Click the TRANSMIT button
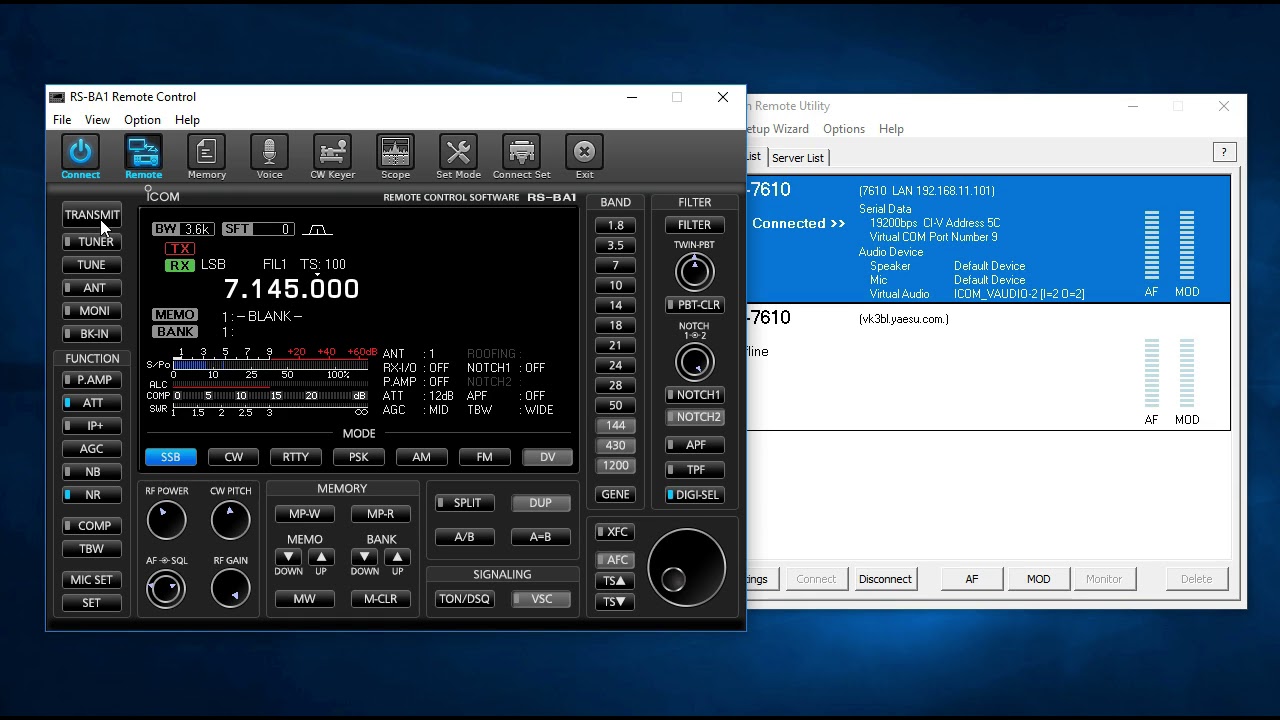Viewport: 1280px width, 720px height. [91, 215]
